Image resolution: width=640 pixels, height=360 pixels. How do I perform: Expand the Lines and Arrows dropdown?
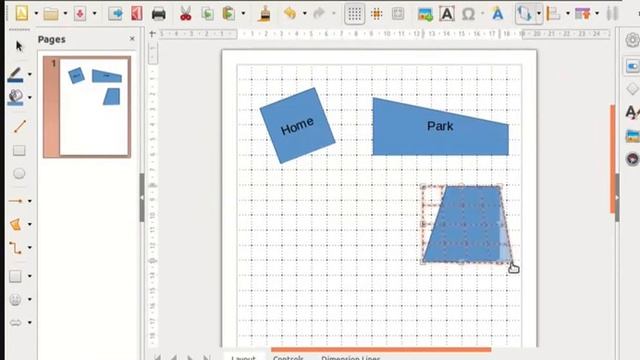[x=29, y=201]
